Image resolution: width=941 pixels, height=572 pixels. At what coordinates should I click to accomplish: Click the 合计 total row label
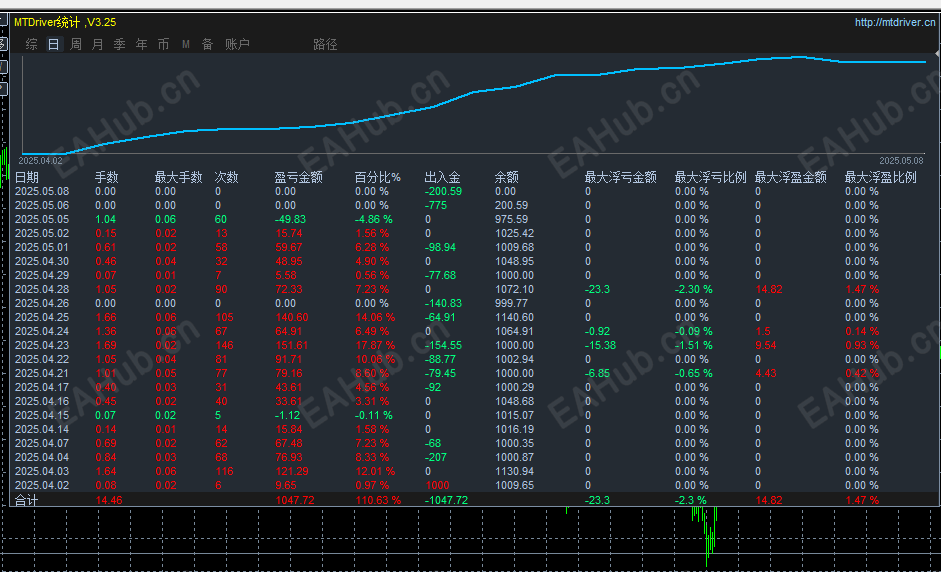[26, 500]
